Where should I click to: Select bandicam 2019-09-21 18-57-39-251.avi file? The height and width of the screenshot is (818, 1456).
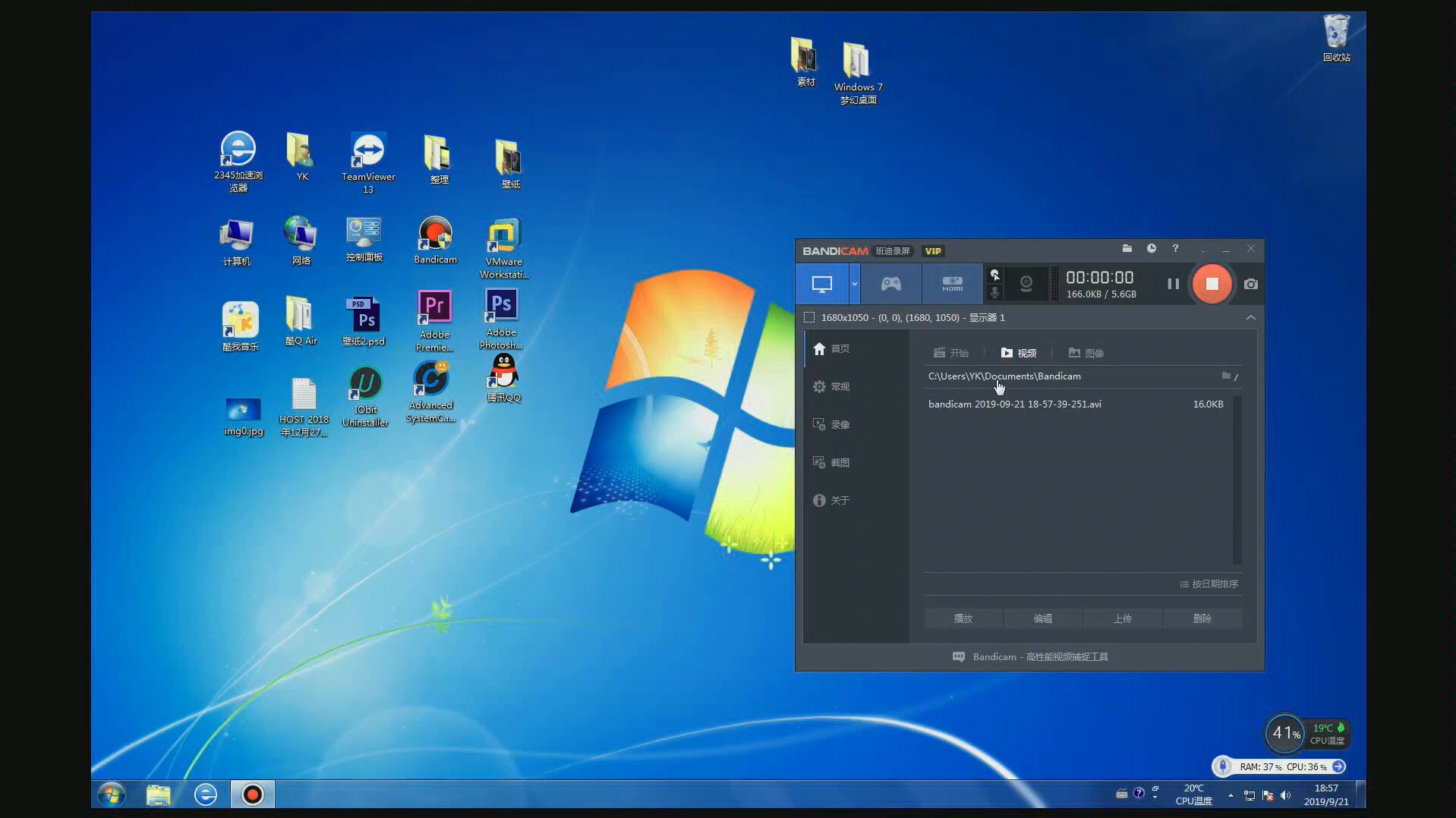click(1076, 404)
